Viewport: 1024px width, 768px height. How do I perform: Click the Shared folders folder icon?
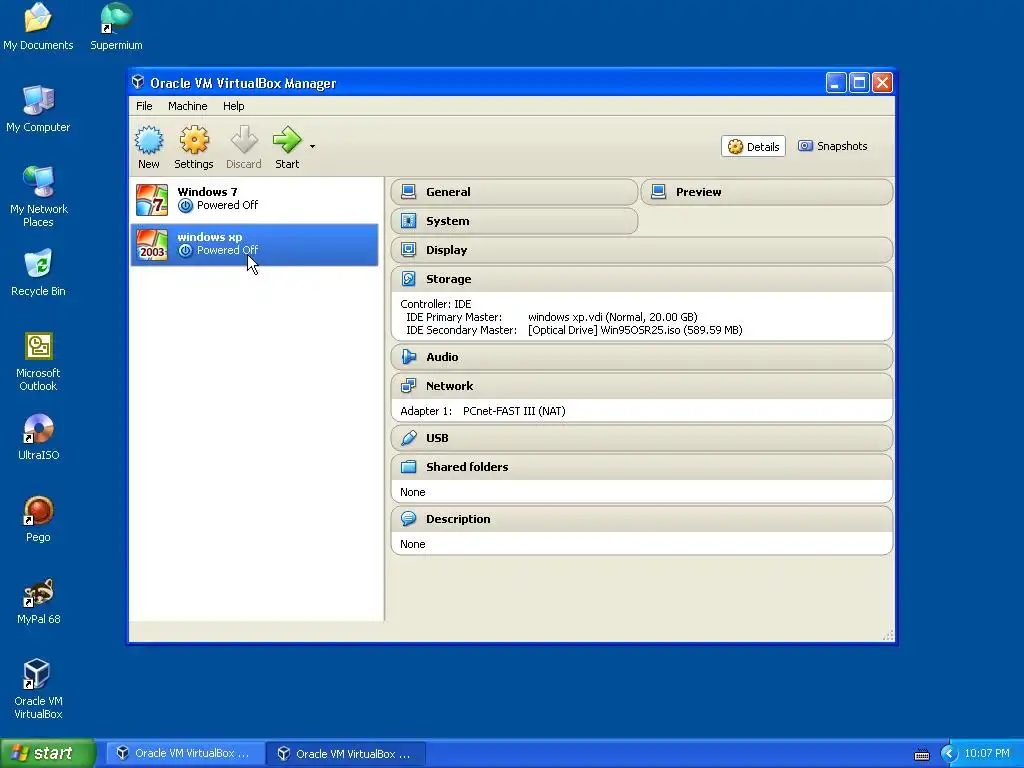[x=409, y=467]
